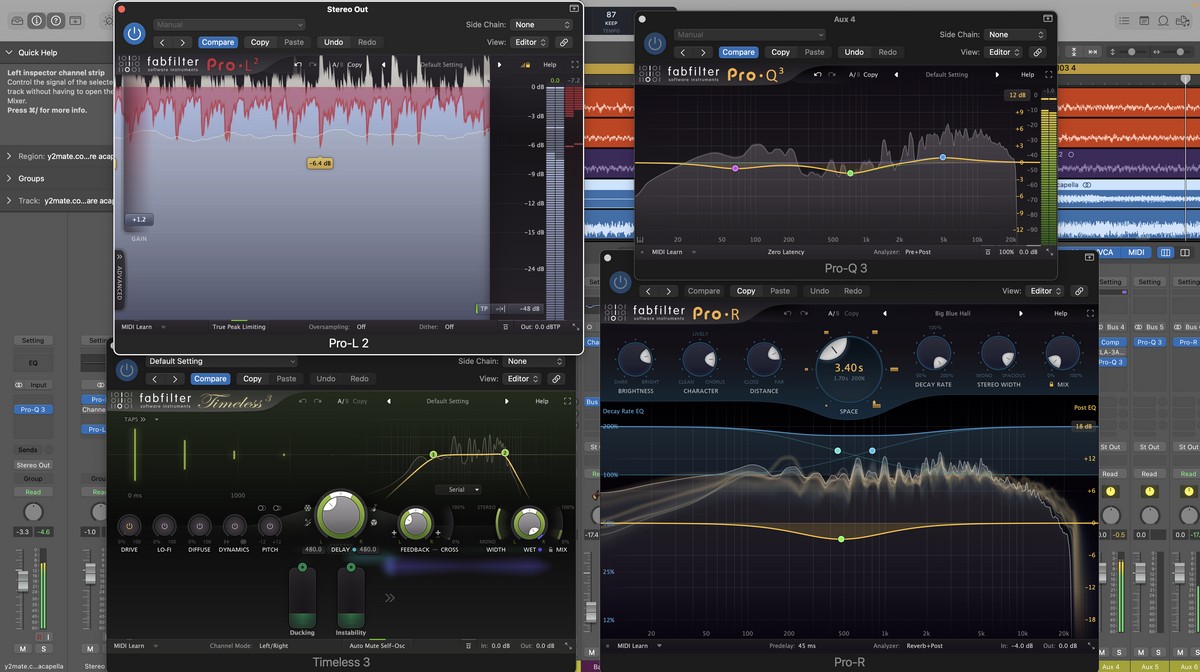This screenshot has height=672, width=1200.
Task: Click the piano keyboard icon in Pro-Q 3
Action: coord(640,239)
